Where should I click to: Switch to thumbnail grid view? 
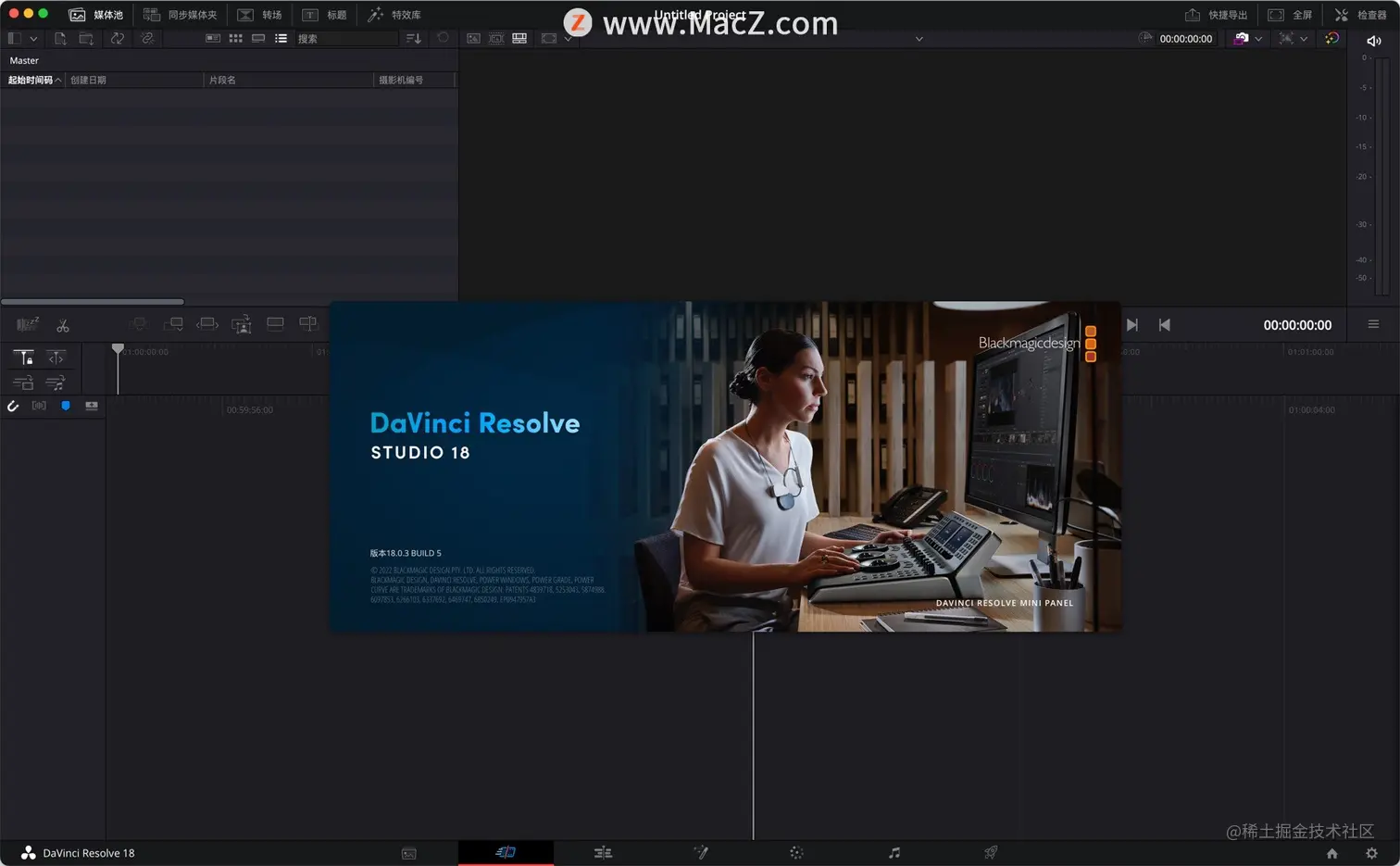pos(236,38)
